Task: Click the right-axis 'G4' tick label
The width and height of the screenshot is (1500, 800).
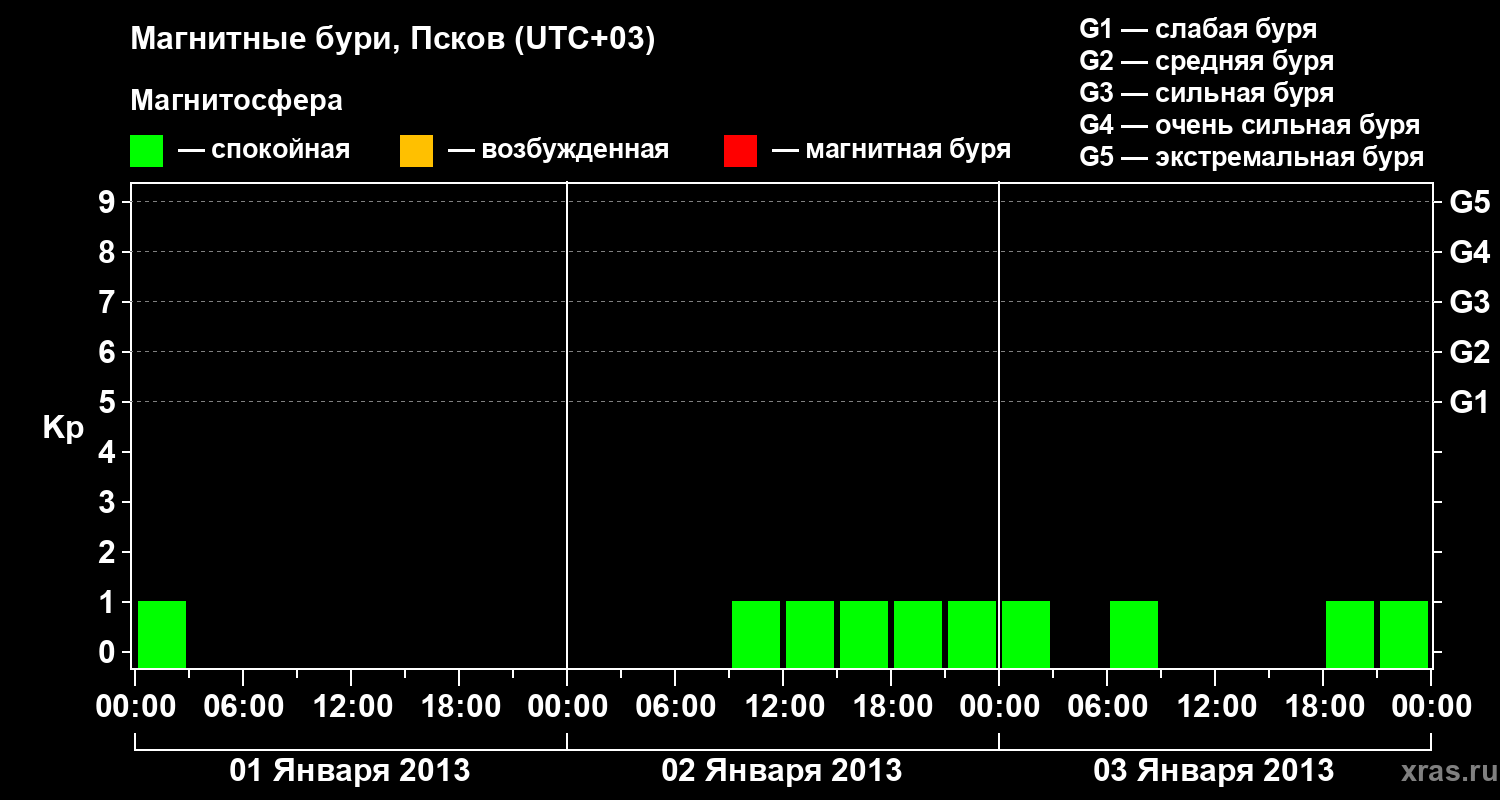Action: click(x=1470, y=252)
